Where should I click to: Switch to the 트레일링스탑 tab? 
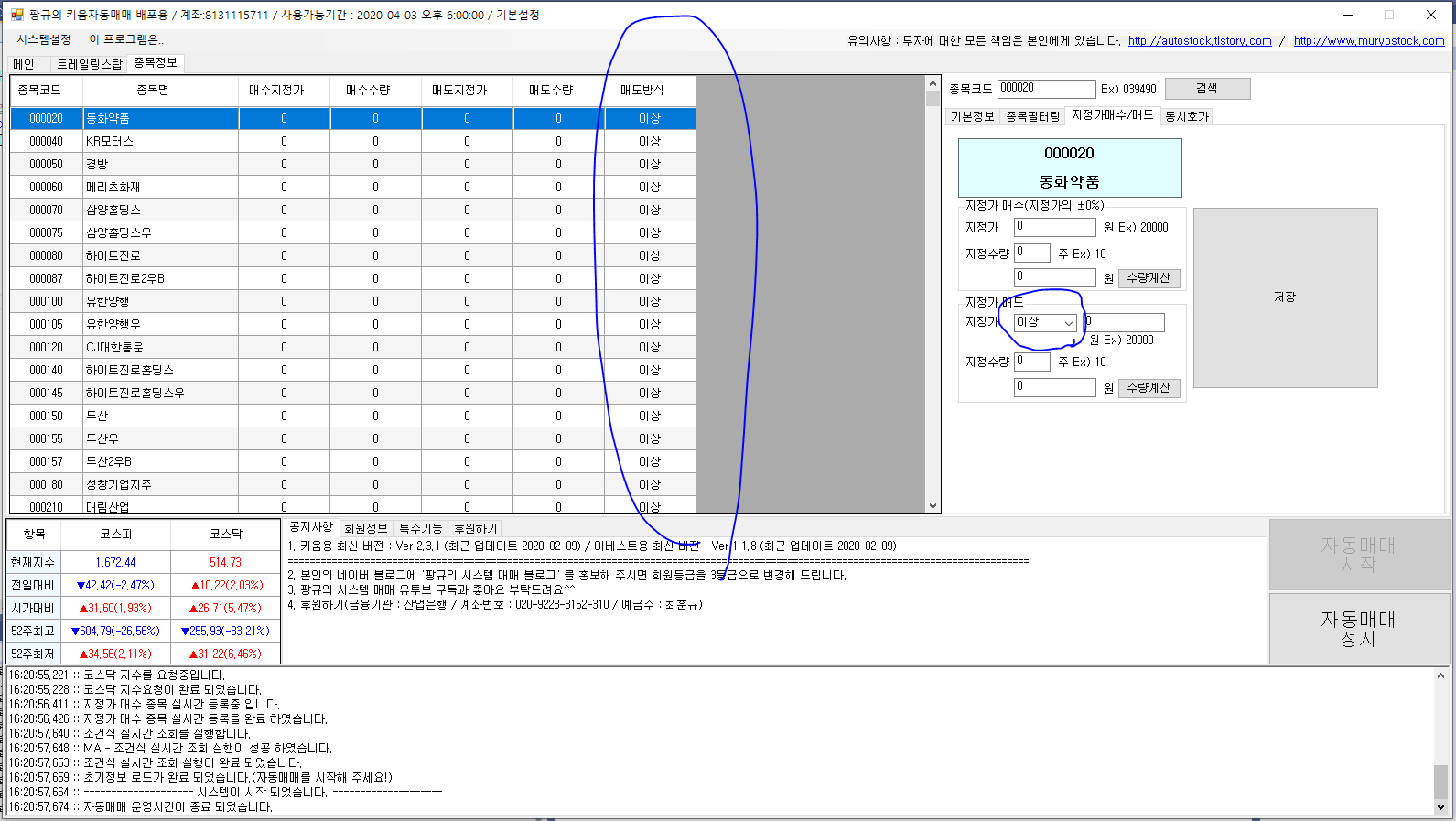tap(89, 64)
